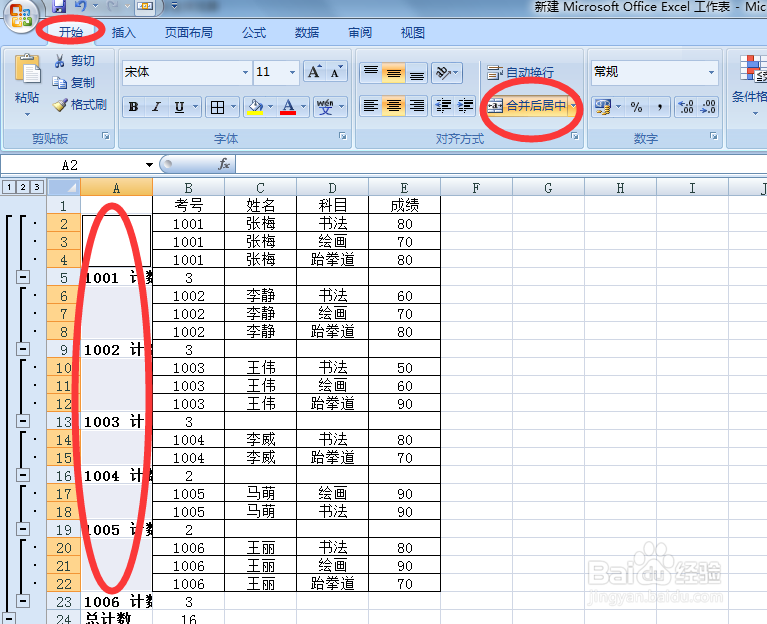
Task: Switch to View (视图) tab
Action: [x=412, y=33]
